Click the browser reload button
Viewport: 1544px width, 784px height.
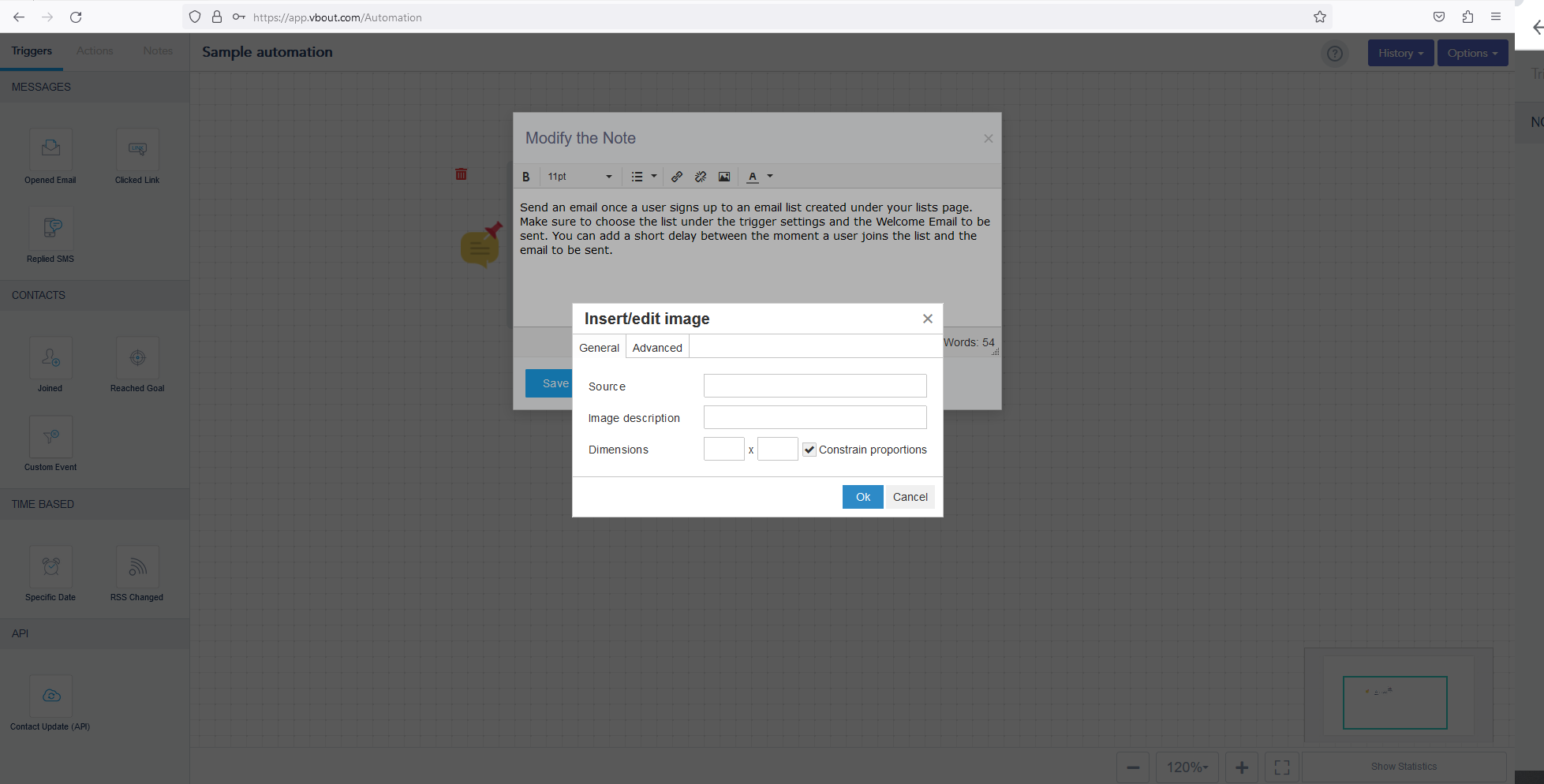pyautogui.click(x=76, y=17)
